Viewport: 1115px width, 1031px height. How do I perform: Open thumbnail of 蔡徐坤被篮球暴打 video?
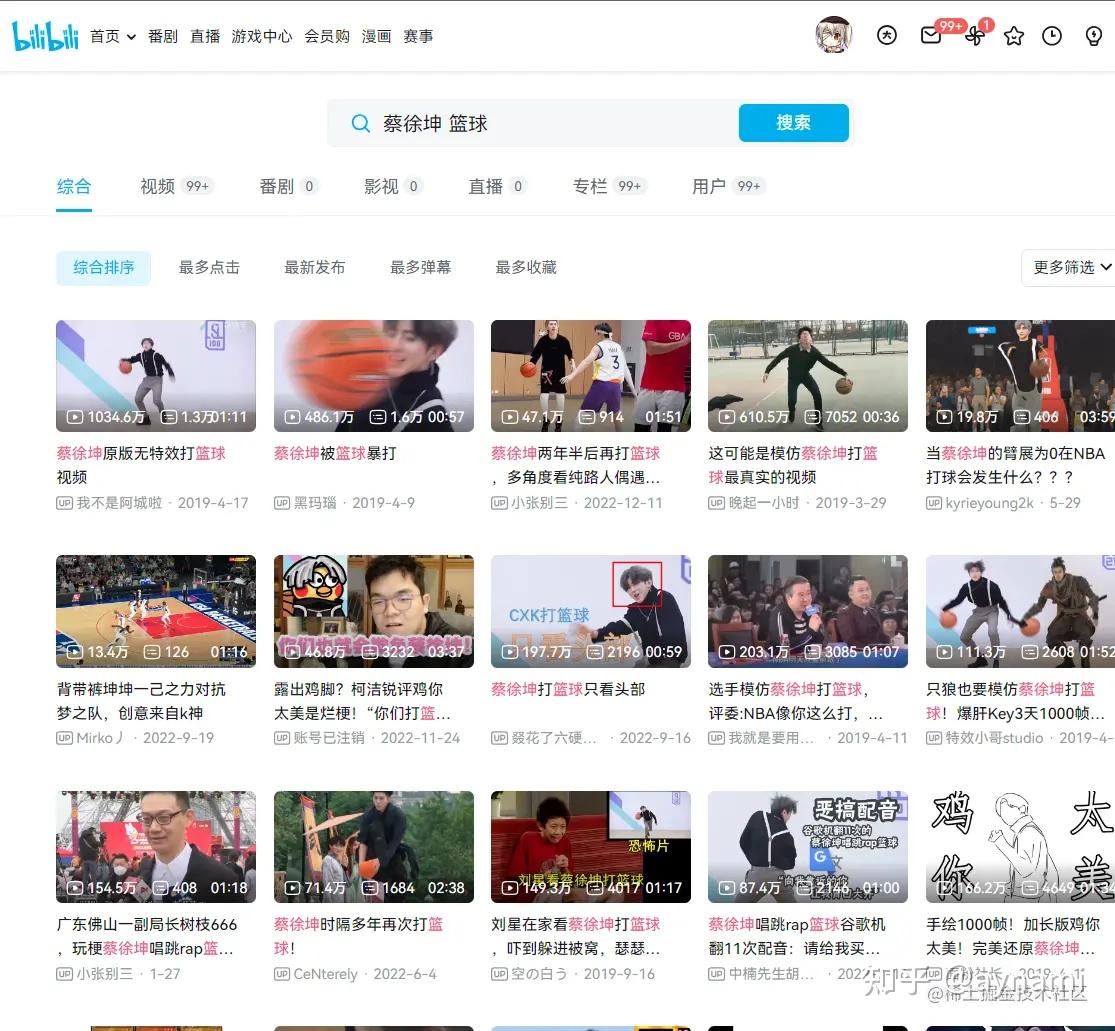coord(373,375)
